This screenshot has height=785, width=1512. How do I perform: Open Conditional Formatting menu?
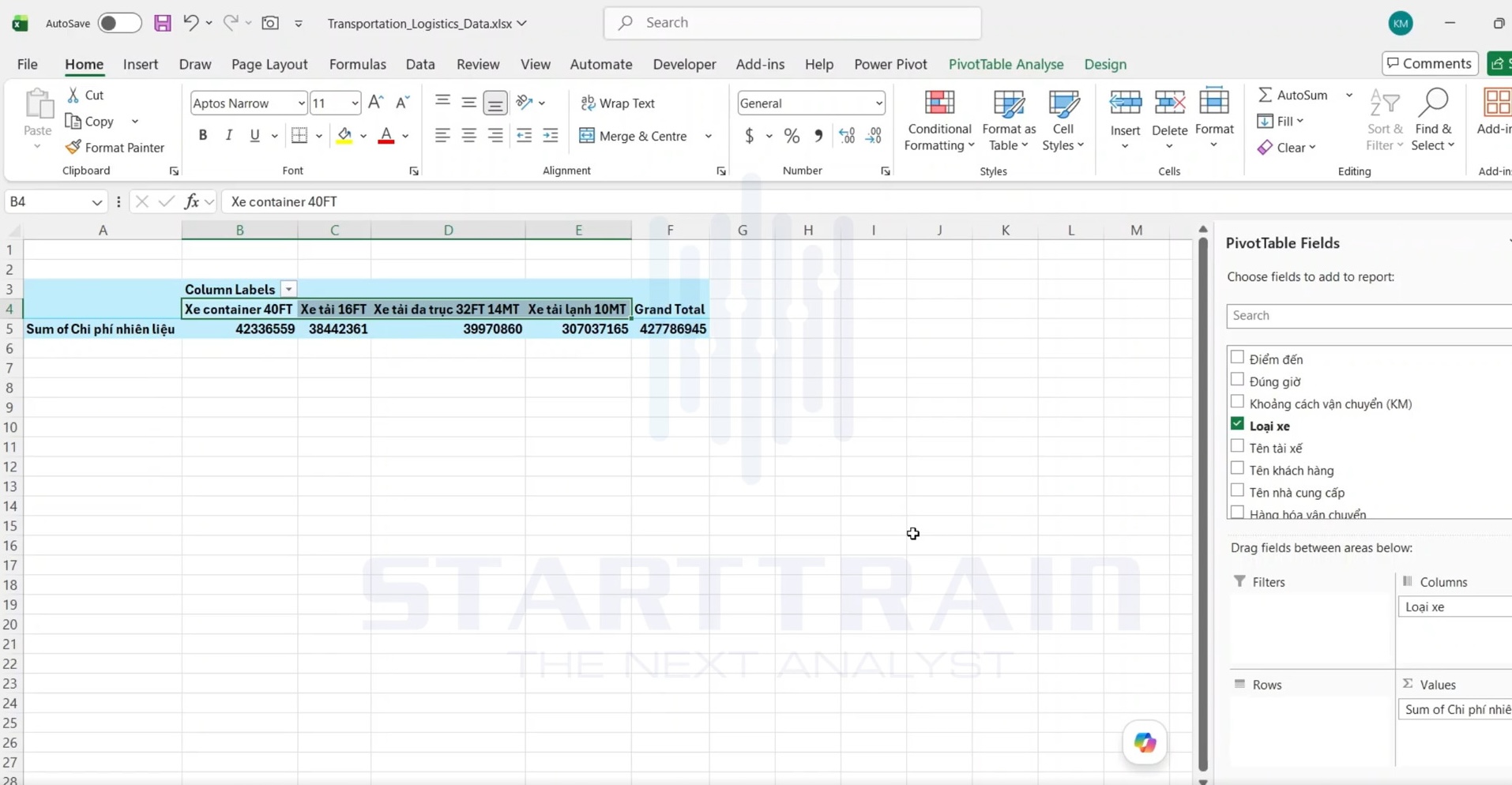tap(939, 120)
